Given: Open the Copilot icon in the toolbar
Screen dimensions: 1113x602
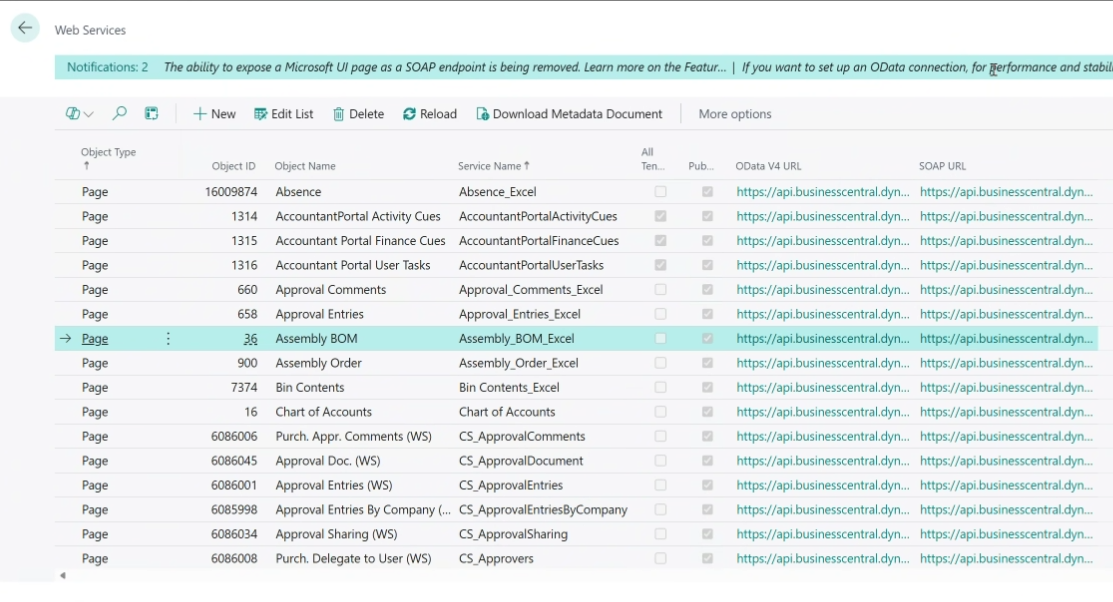Looking at the screenshot, I should [x=72, y=114].
